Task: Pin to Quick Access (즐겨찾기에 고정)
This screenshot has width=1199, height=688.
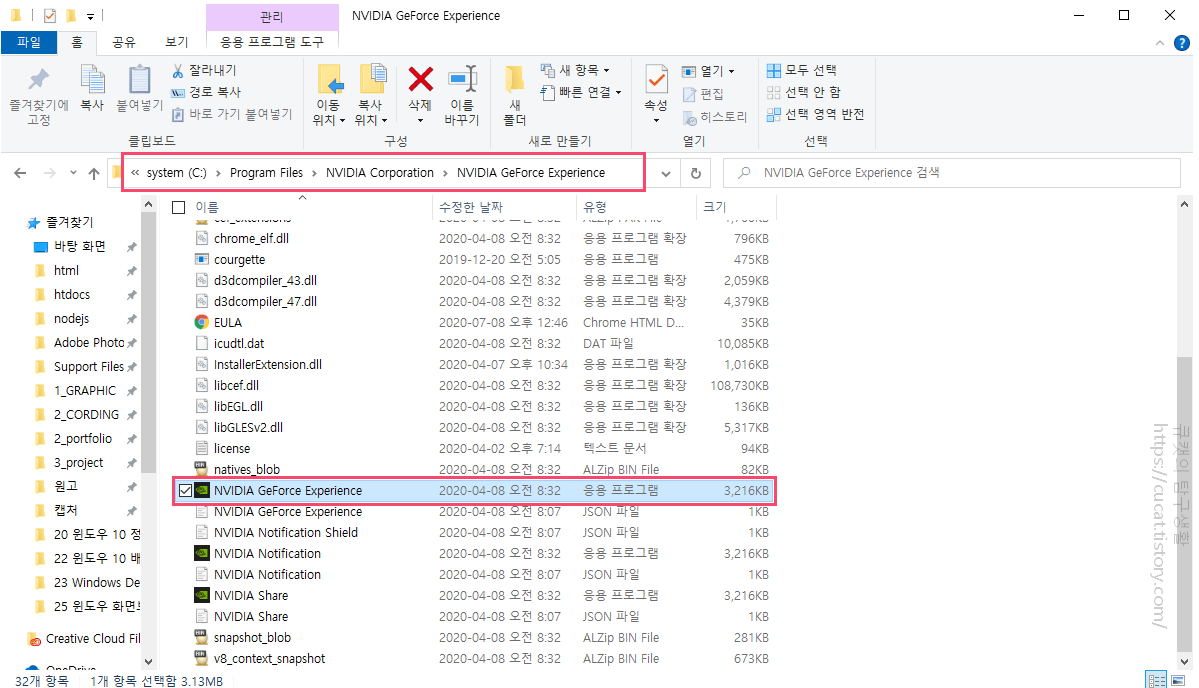Action: [38, 97]
